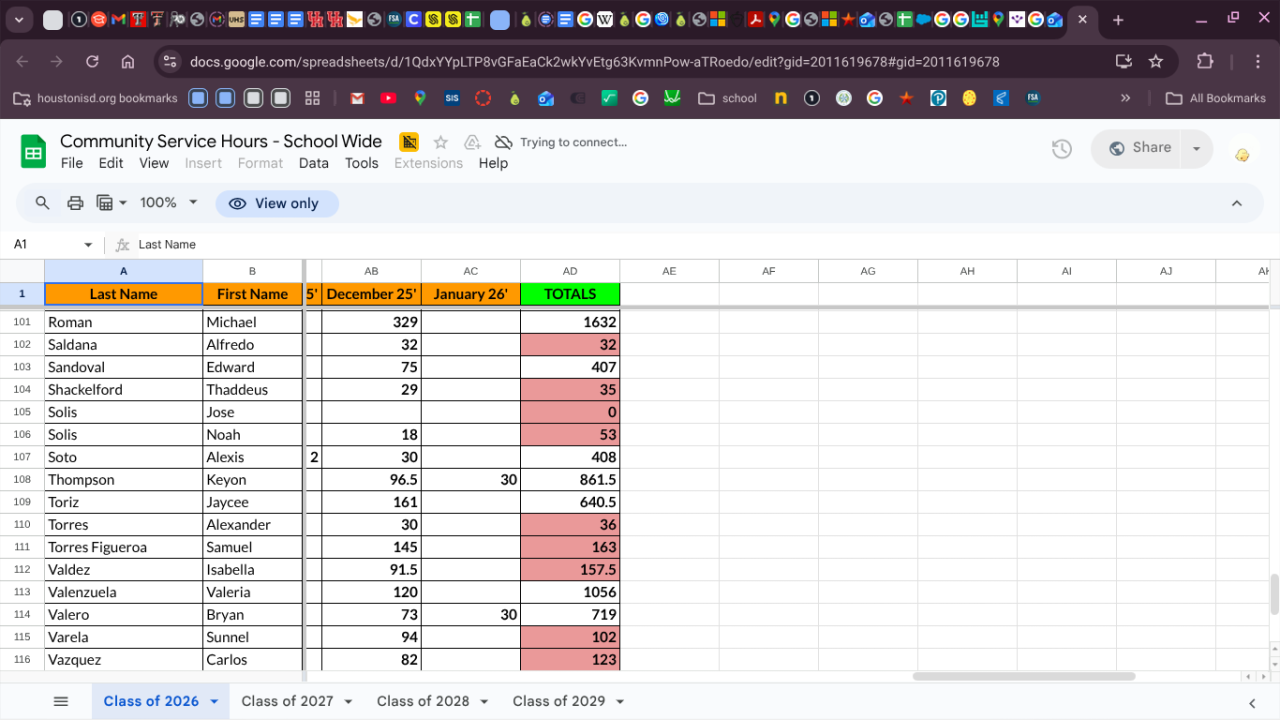Open the All Bookmarks folder

click(x=1216, y=98)
